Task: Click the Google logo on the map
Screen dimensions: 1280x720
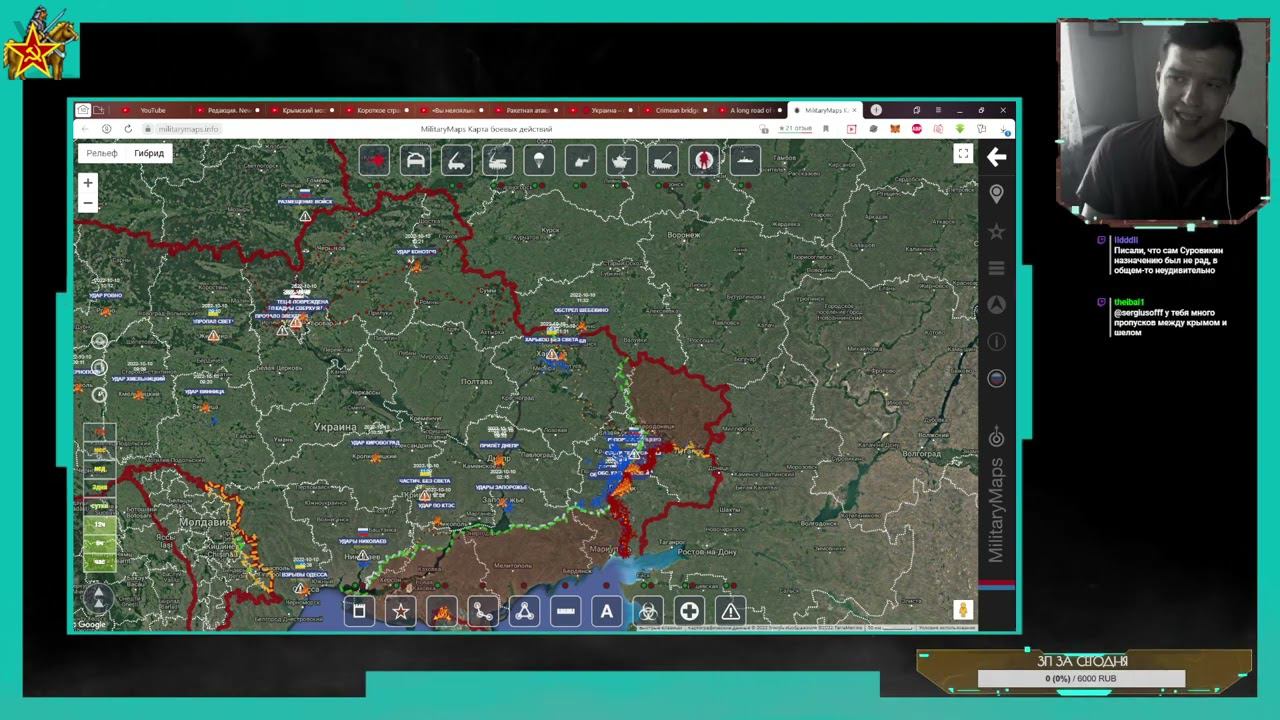Action: (x=91, y=625)
